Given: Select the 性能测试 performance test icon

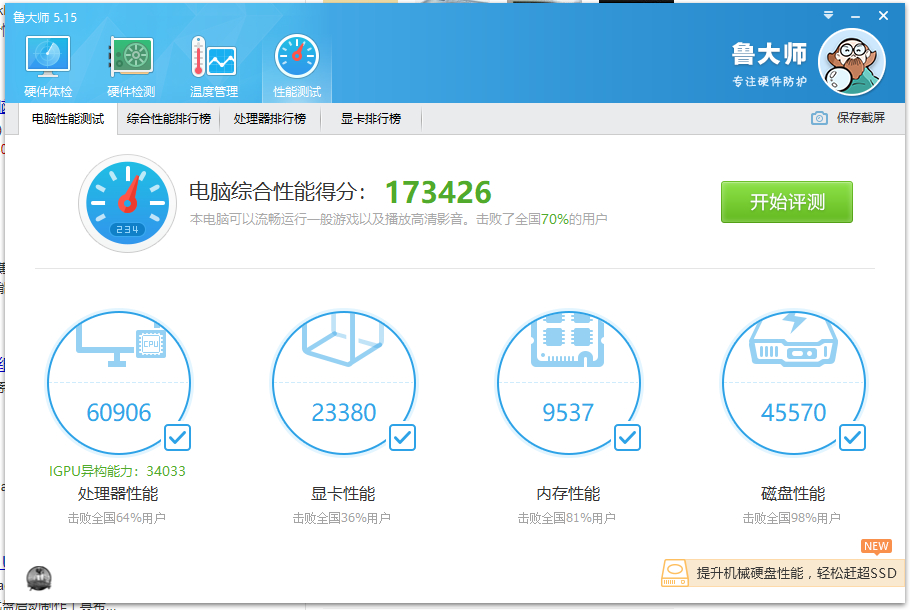Looking at the screenshot, I should (x=297, y=66).
